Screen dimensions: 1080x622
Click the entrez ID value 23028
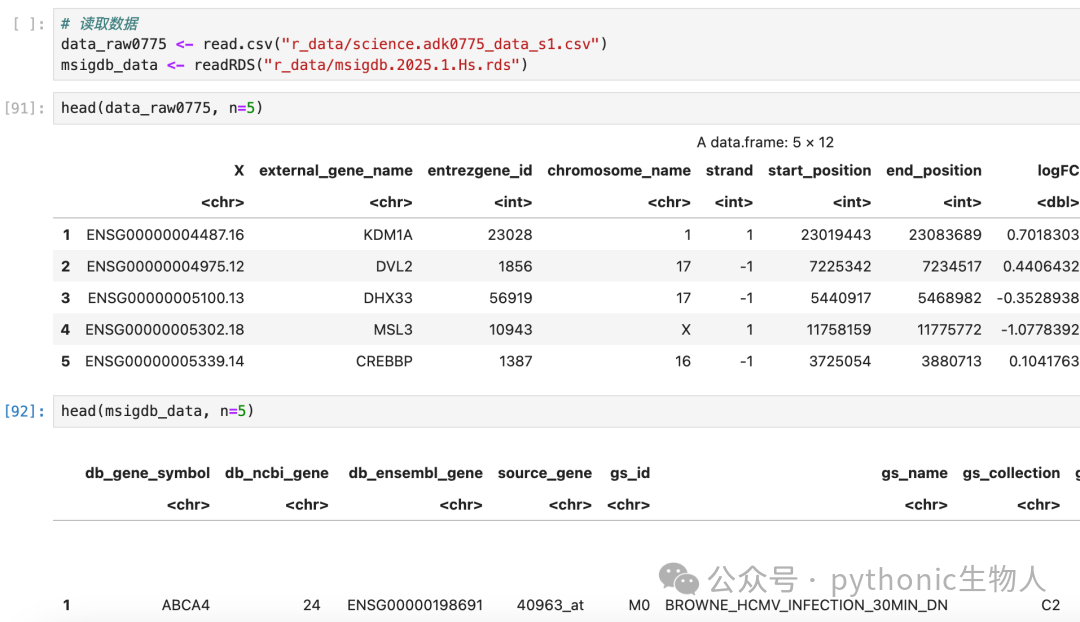(510, 235)
